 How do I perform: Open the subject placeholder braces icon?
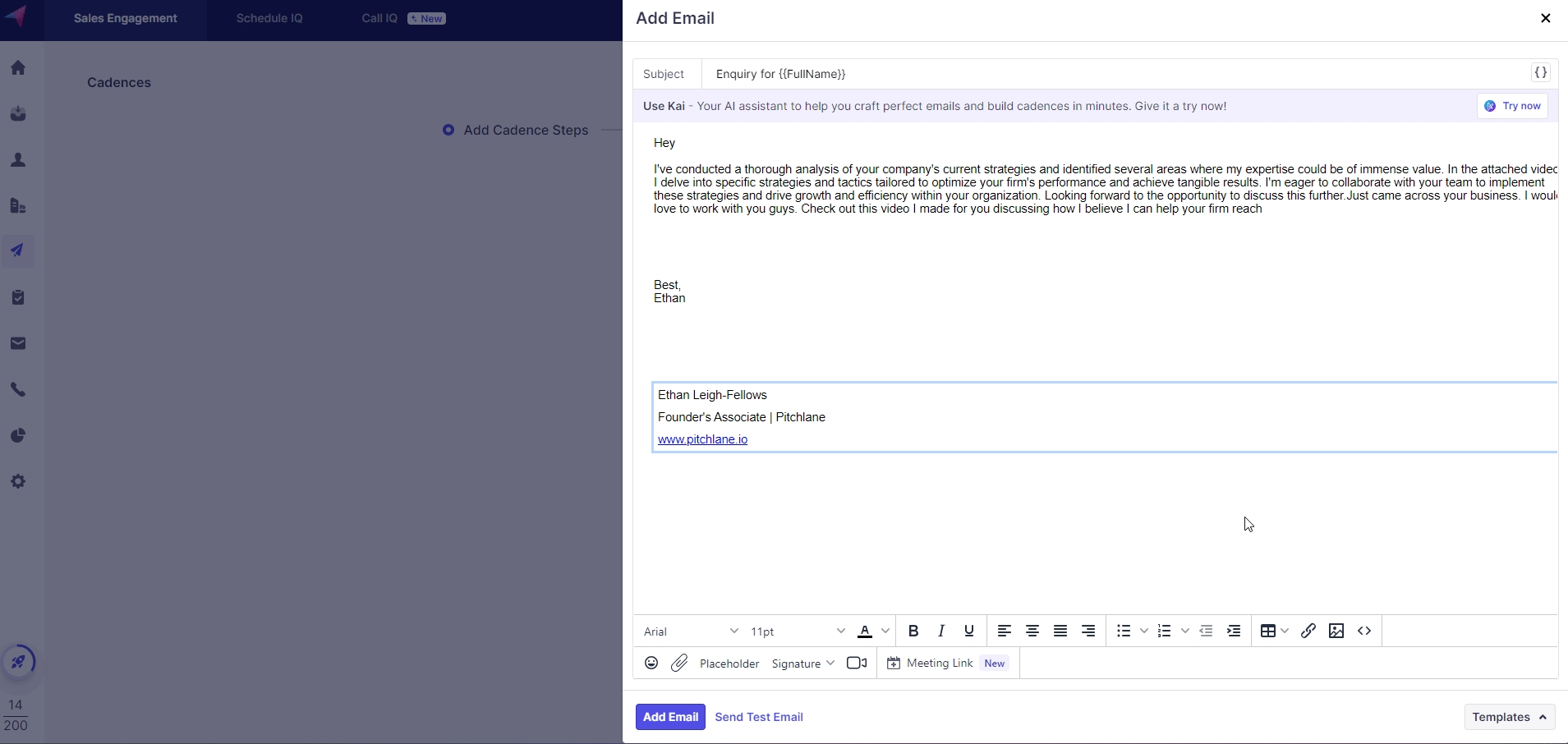[1541, 73]
